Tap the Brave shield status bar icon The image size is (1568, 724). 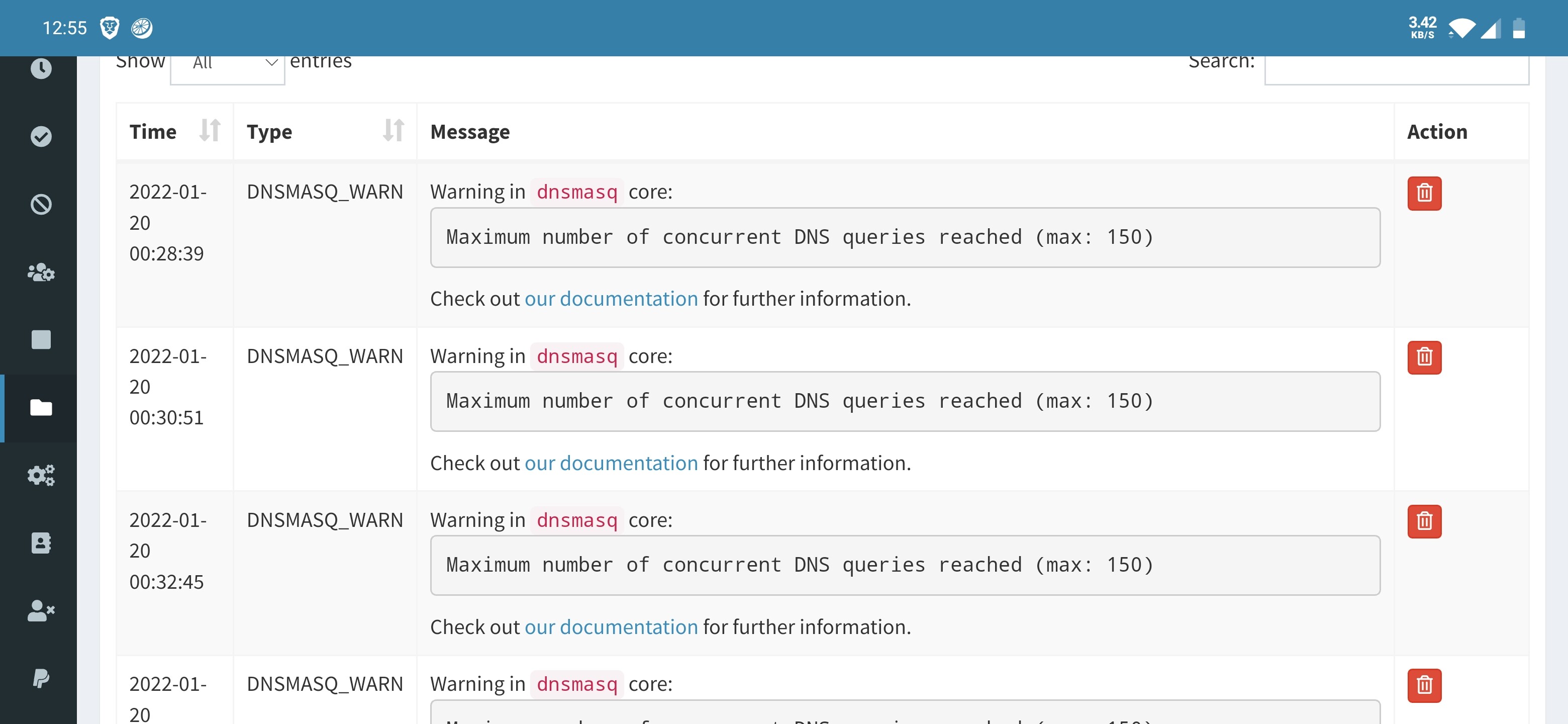pyautogui.click(x=110, y=28)
